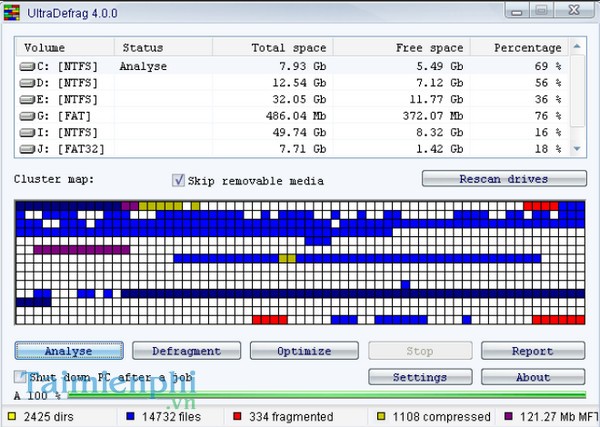Viewport: 600px width, 427px height.
Task: Click the volume list scroll down arrow
Action: tap(577, 149)
